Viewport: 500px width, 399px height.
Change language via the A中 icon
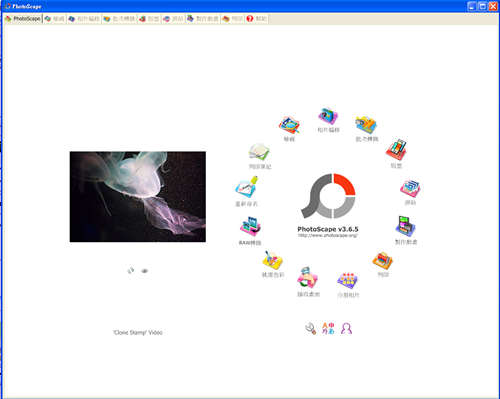tap(328, 328)
